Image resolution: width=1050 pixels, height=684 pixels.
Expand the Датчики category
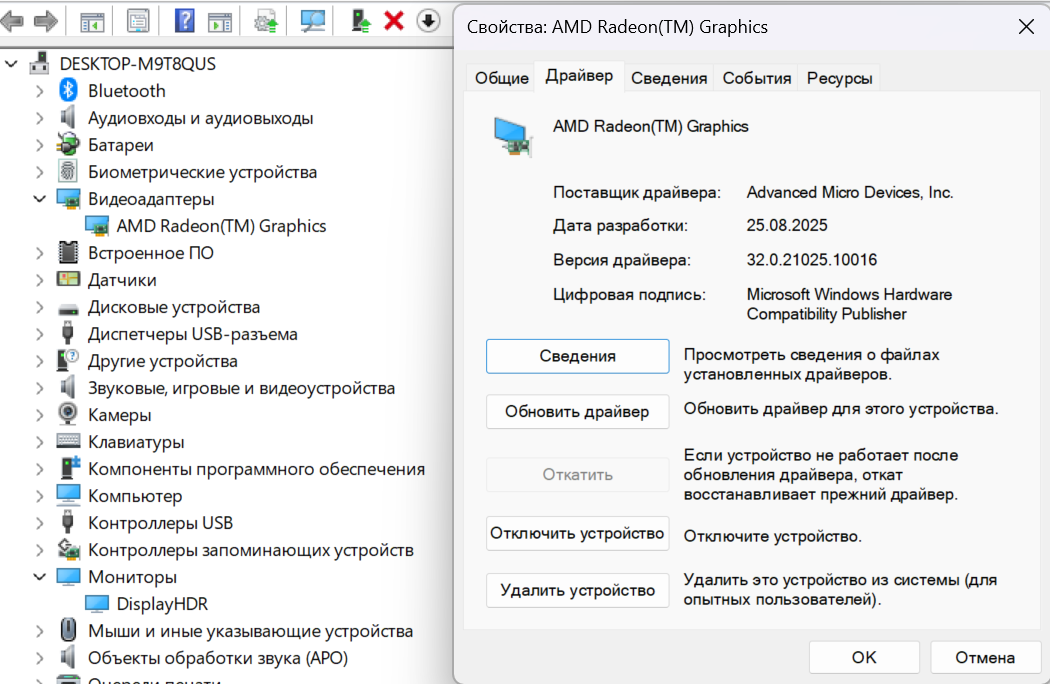pyautogui.click(x=40, y=280)
